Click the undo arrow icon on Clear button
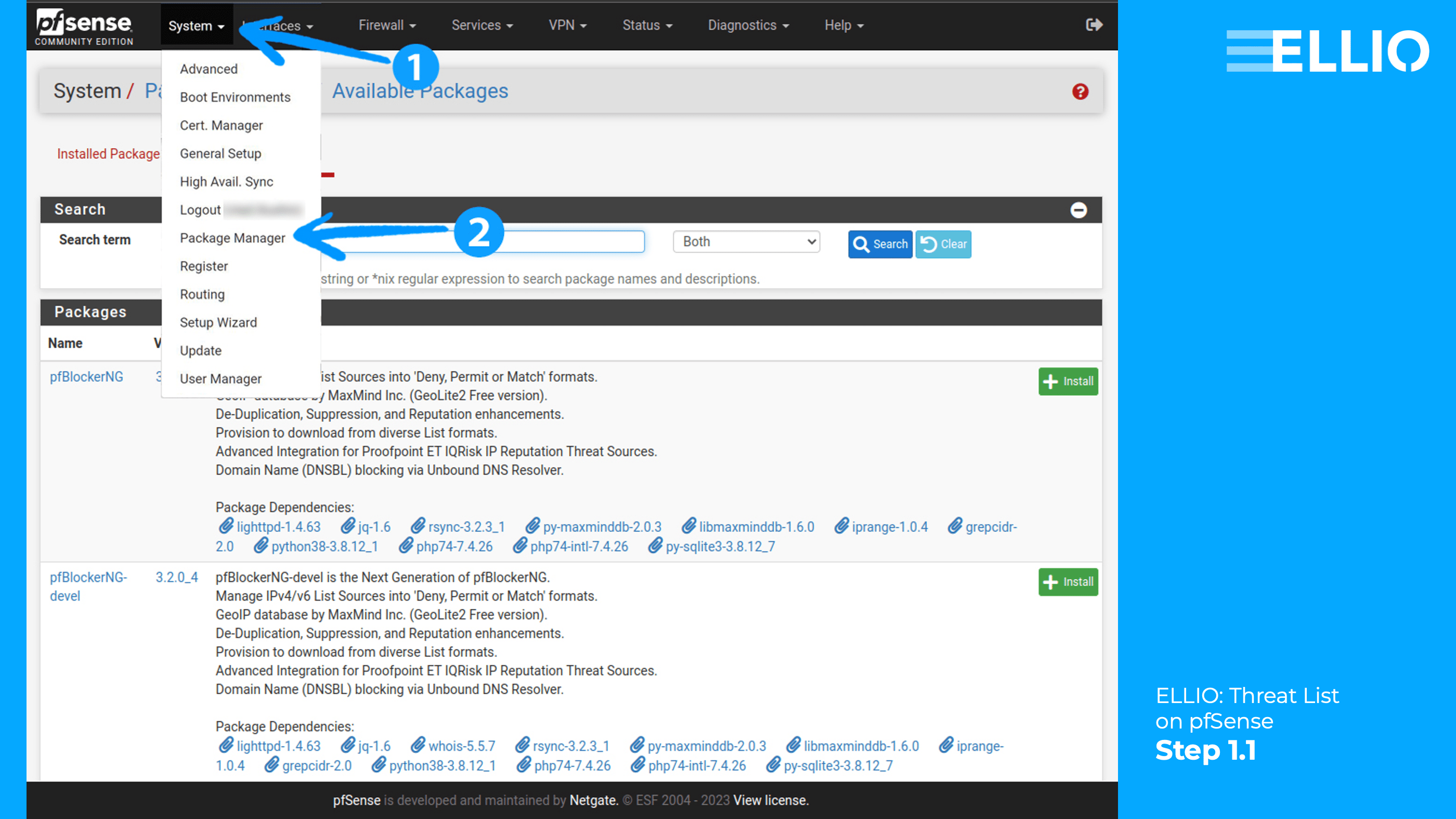 [929, 243]
